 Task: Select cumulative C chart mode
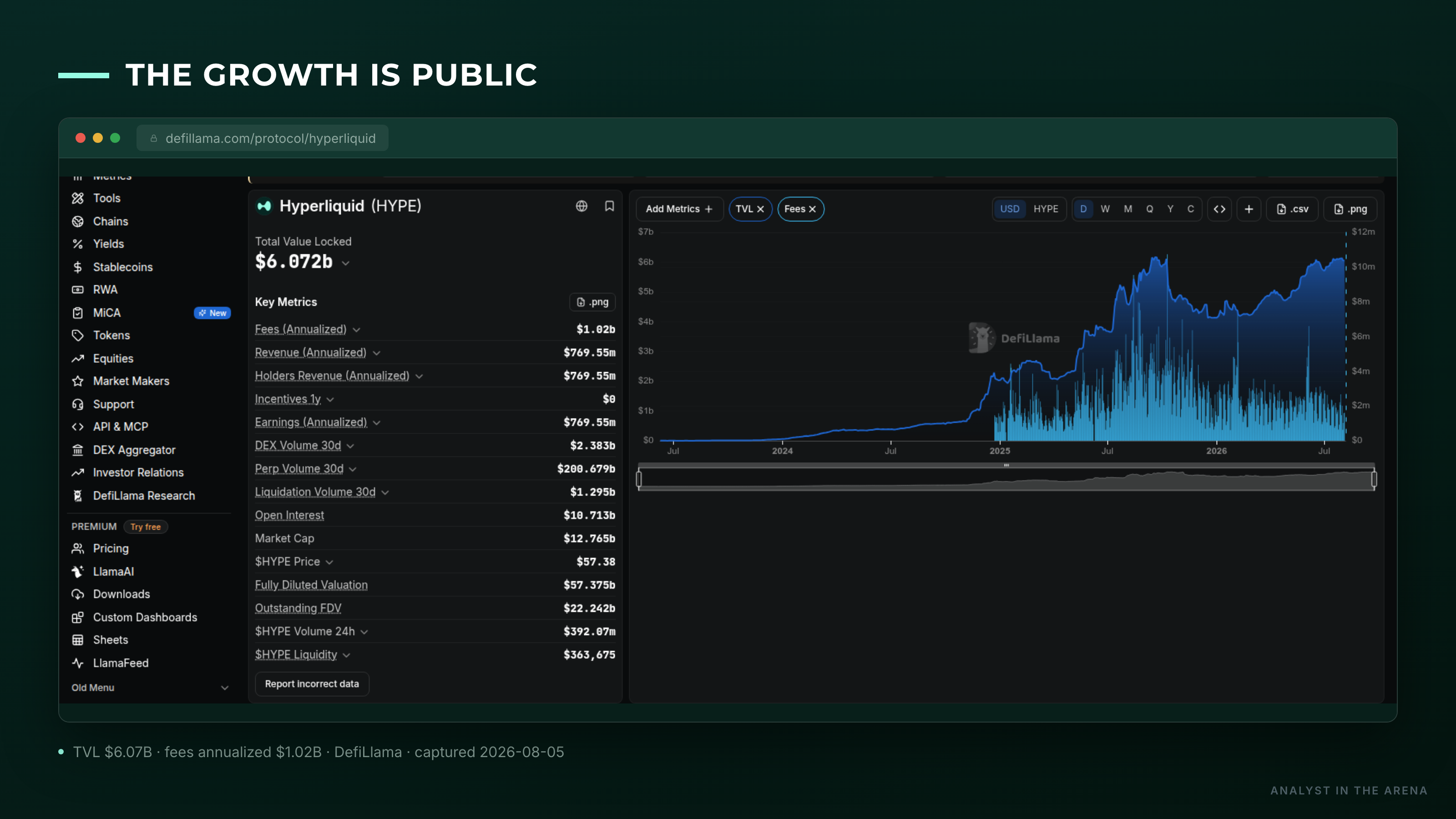point(1191,209)
